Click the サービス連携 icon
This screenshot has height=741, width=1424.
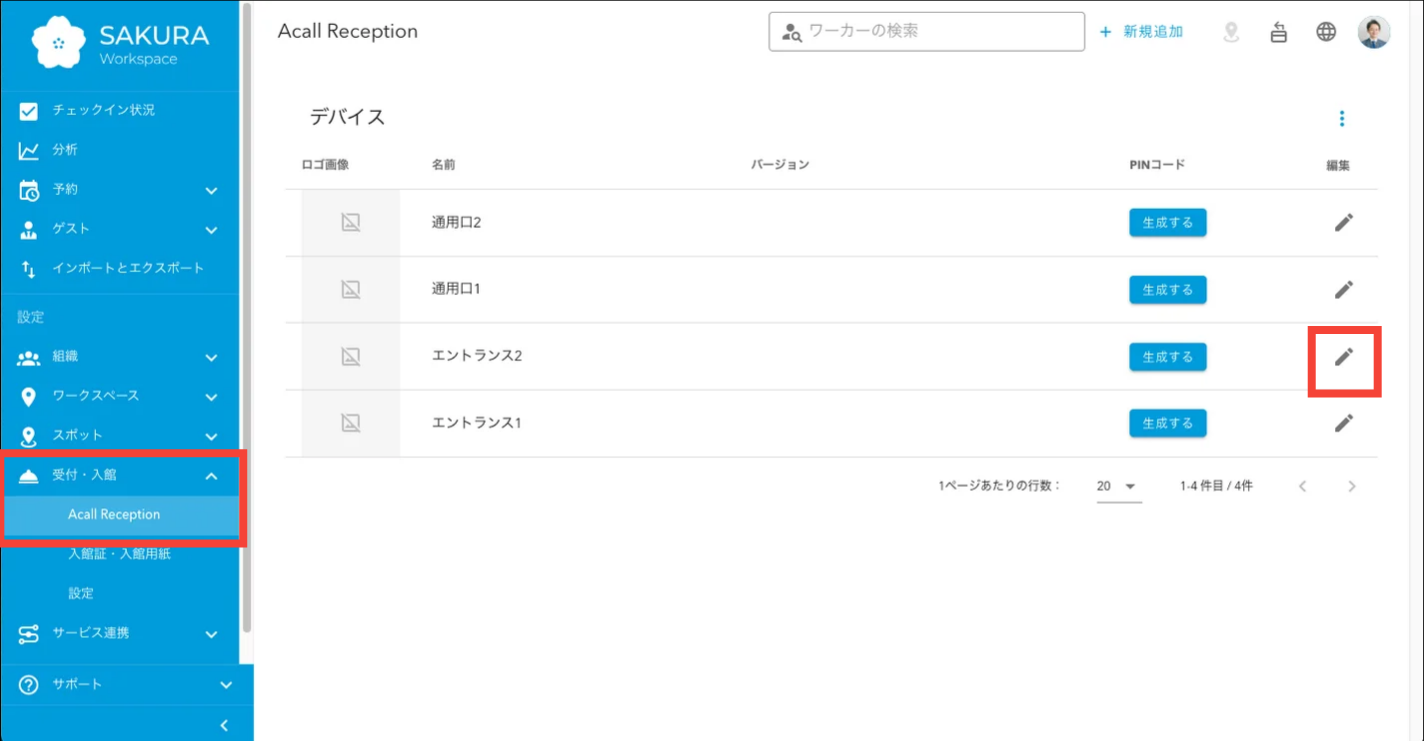click(29, 634)
